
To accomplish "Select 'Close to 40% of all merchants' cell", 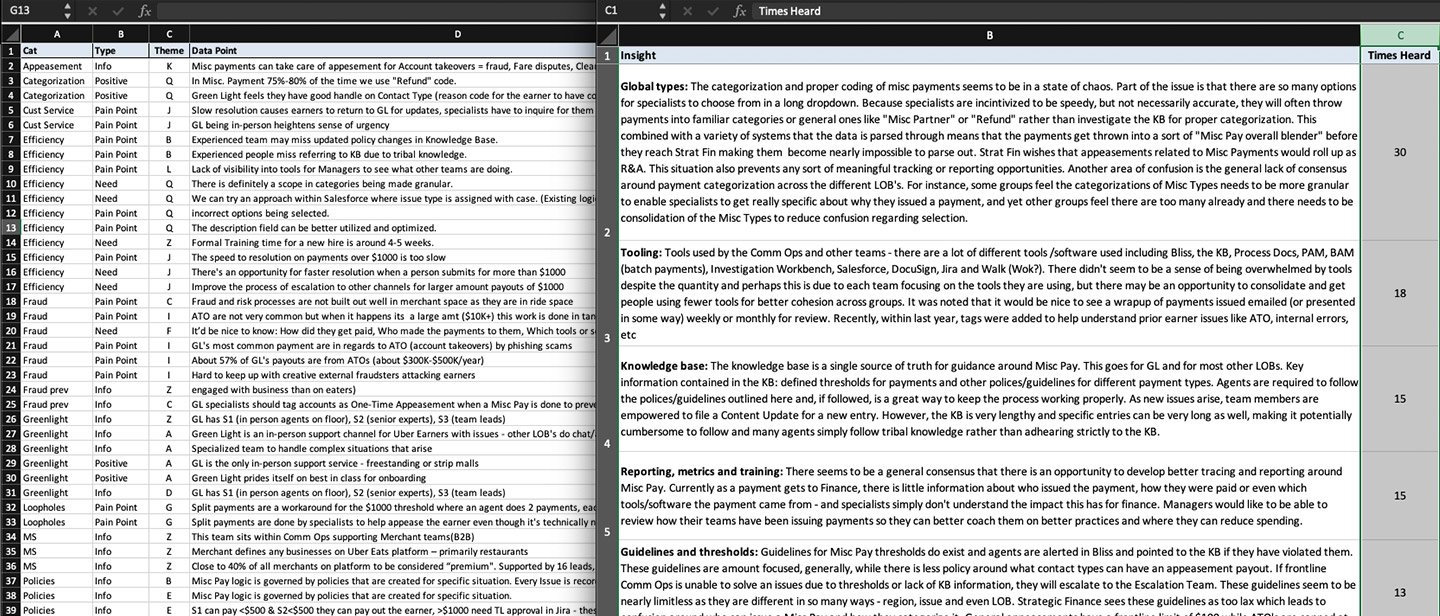I will click(393, 566).
